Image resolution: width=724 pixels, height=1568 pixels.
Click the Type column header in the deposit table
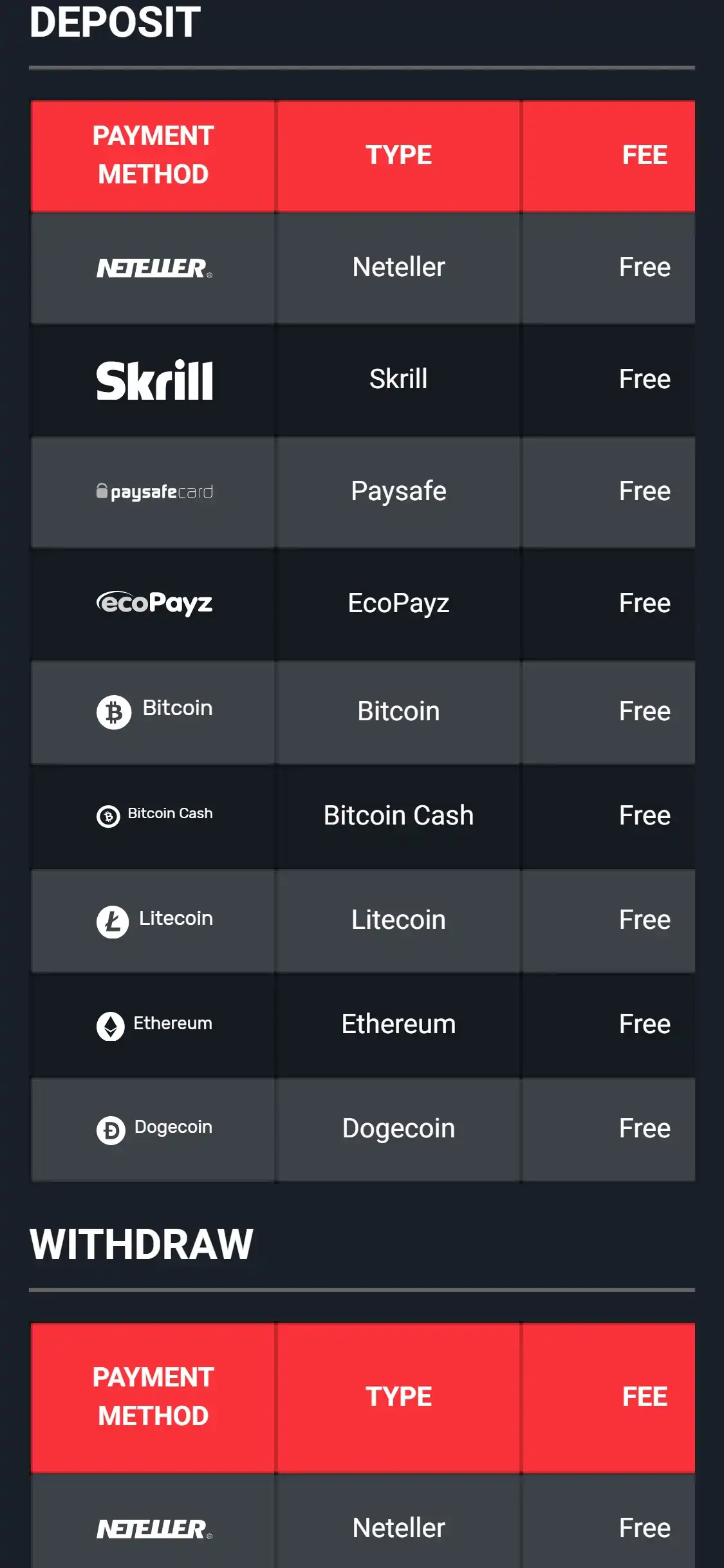pos(398,155)
